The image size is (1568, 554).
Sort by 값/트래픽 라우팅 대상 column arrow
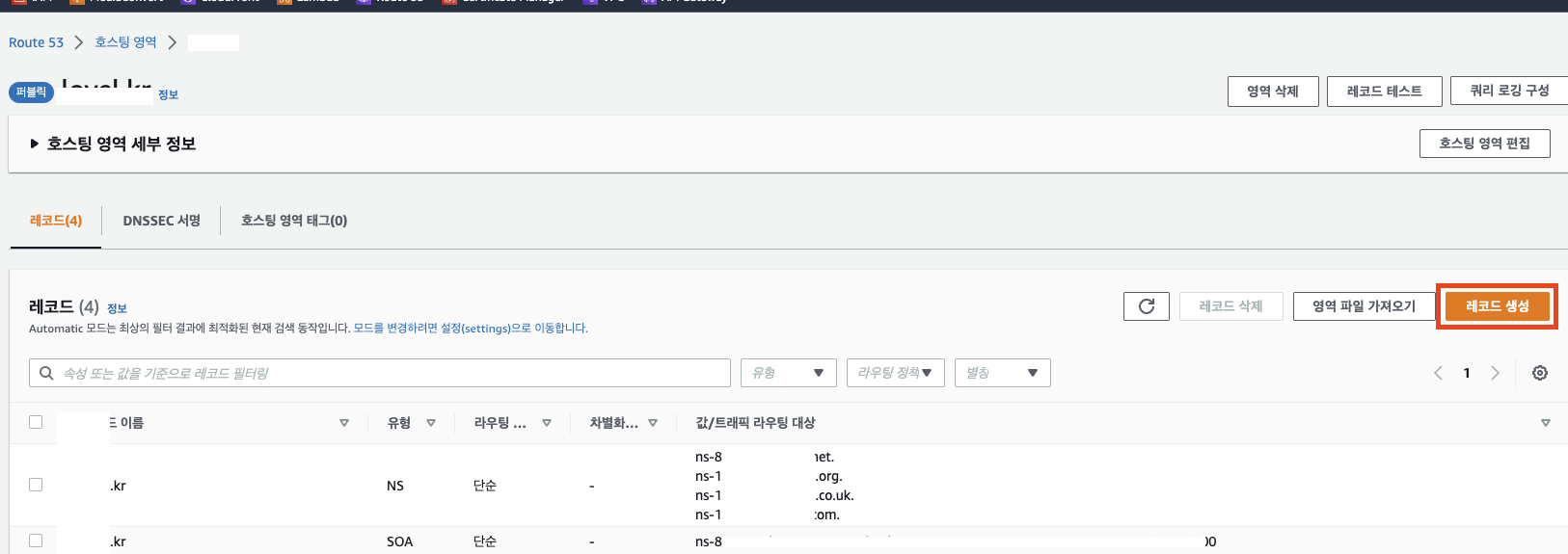pyautogui.click(x=1546, y=423)
